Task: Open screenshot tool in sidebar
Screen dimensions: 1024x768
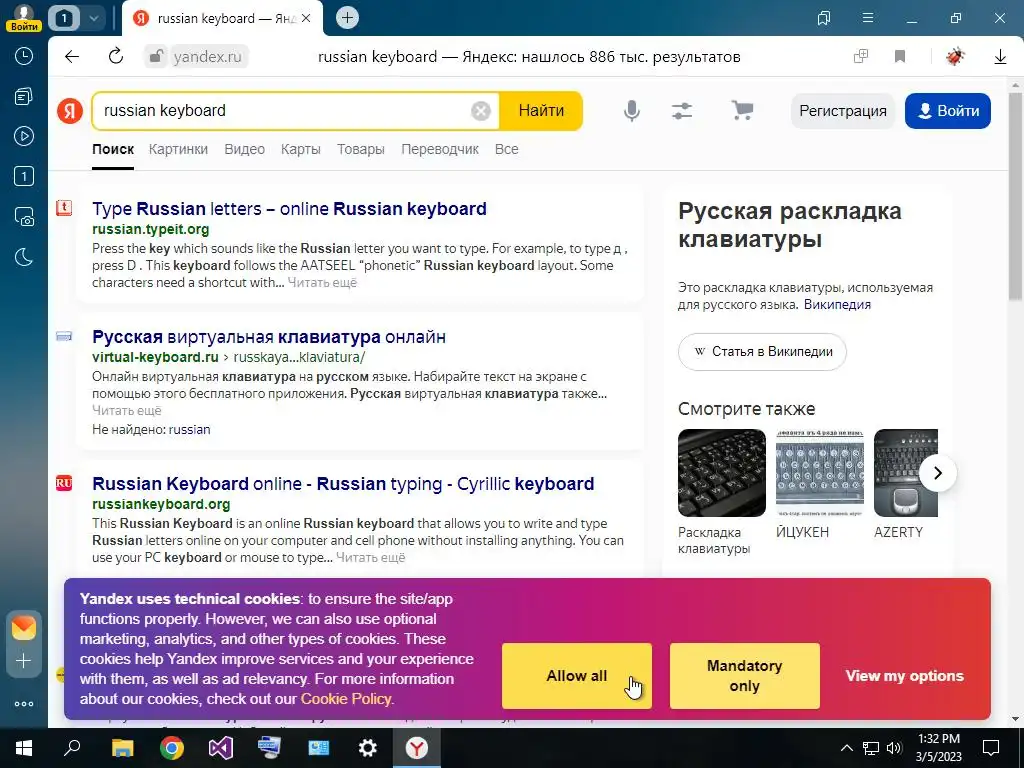Action: coord(24,217)
